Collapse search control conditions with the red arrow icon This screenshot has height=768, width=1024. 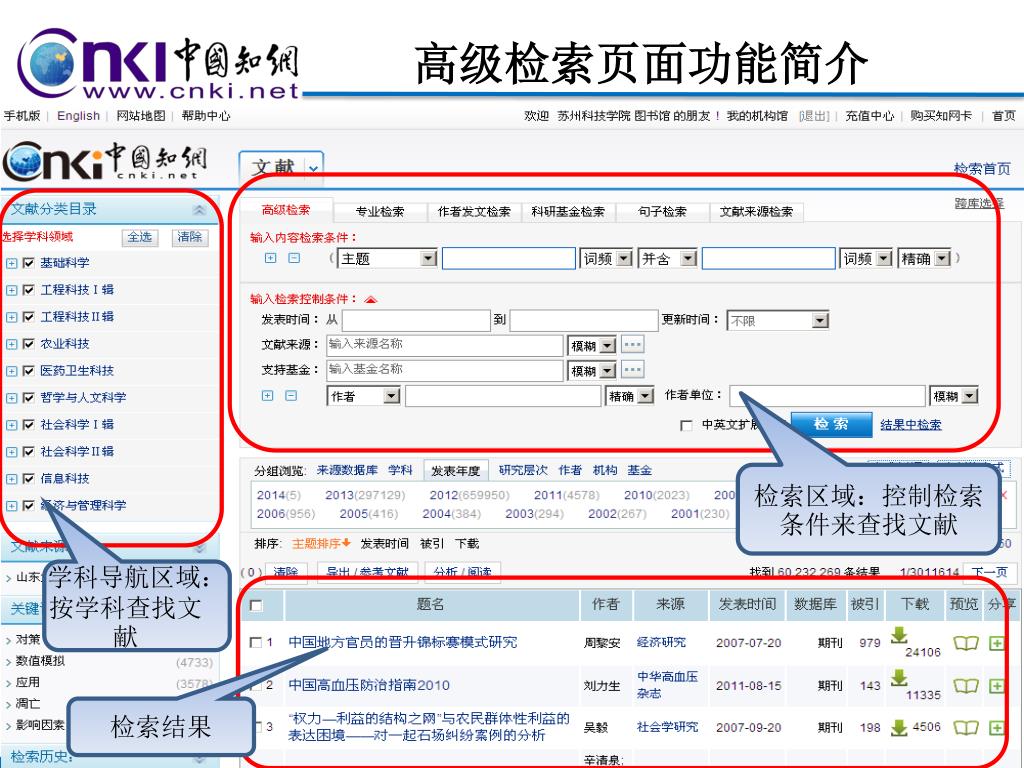click(x=371, y=300)
